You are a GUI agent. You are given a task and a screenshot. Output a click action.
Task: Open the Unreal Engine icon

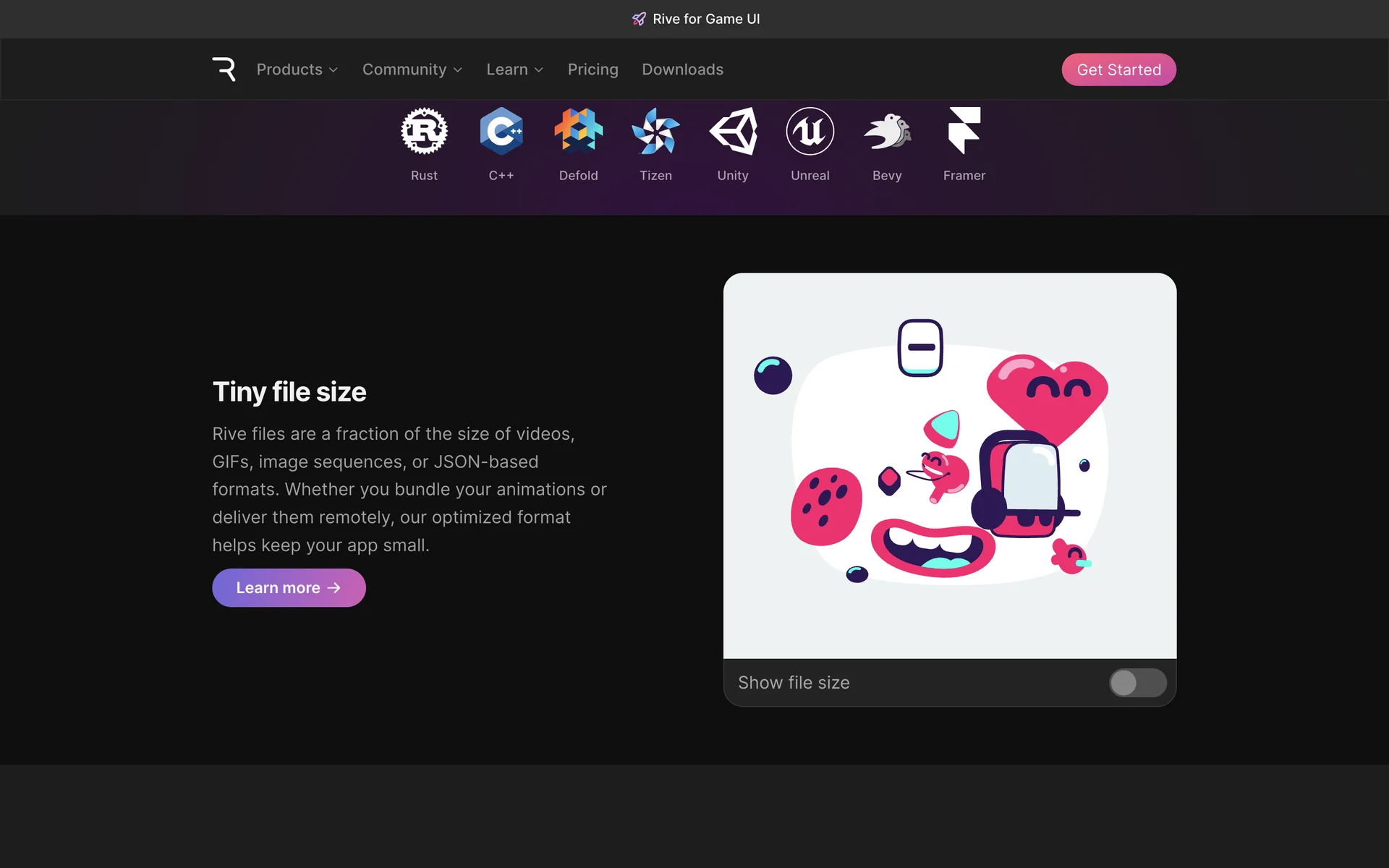tap(810, 131)
